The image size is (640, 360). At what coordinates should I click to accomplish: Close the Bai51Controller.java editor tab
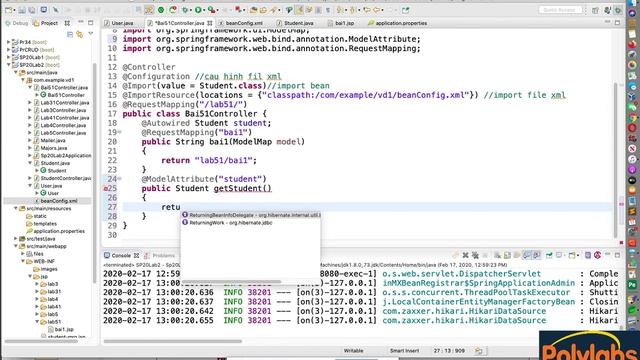coord(210,23)
